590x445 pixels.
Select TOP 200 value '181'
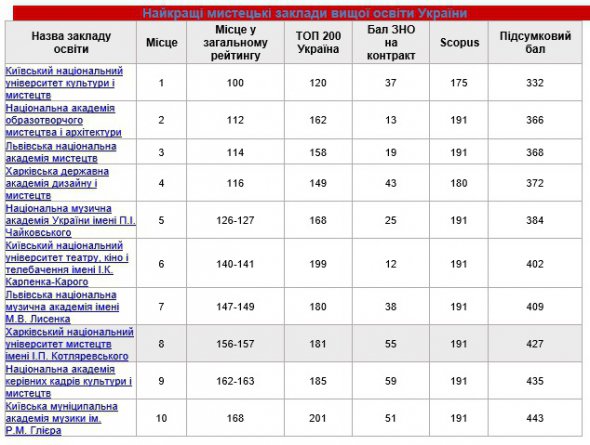(318, 344)
